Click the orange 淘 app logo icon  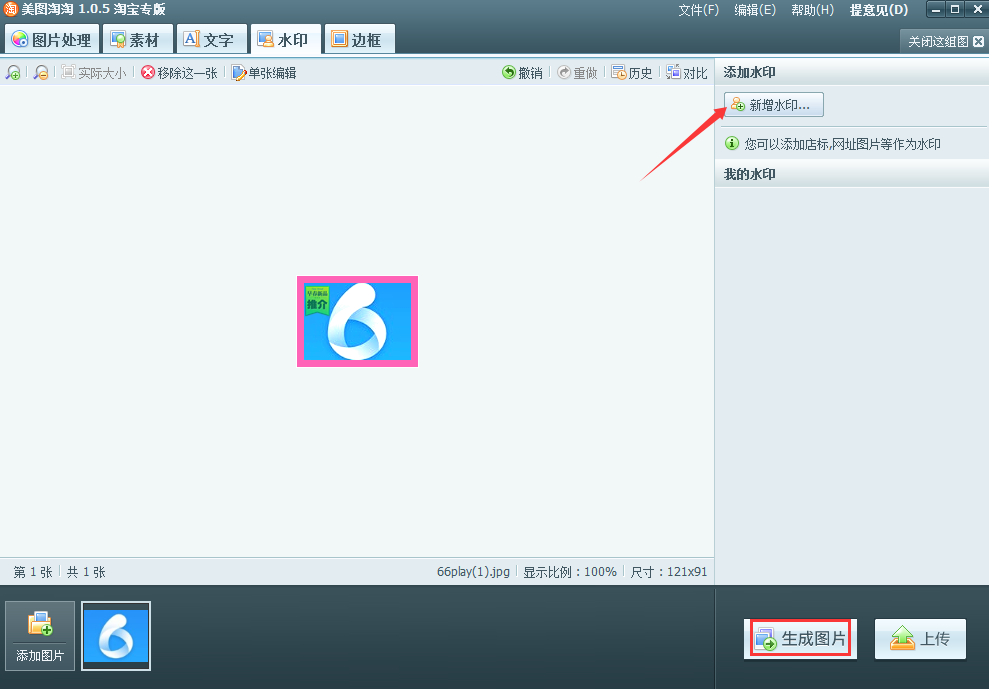11,9
